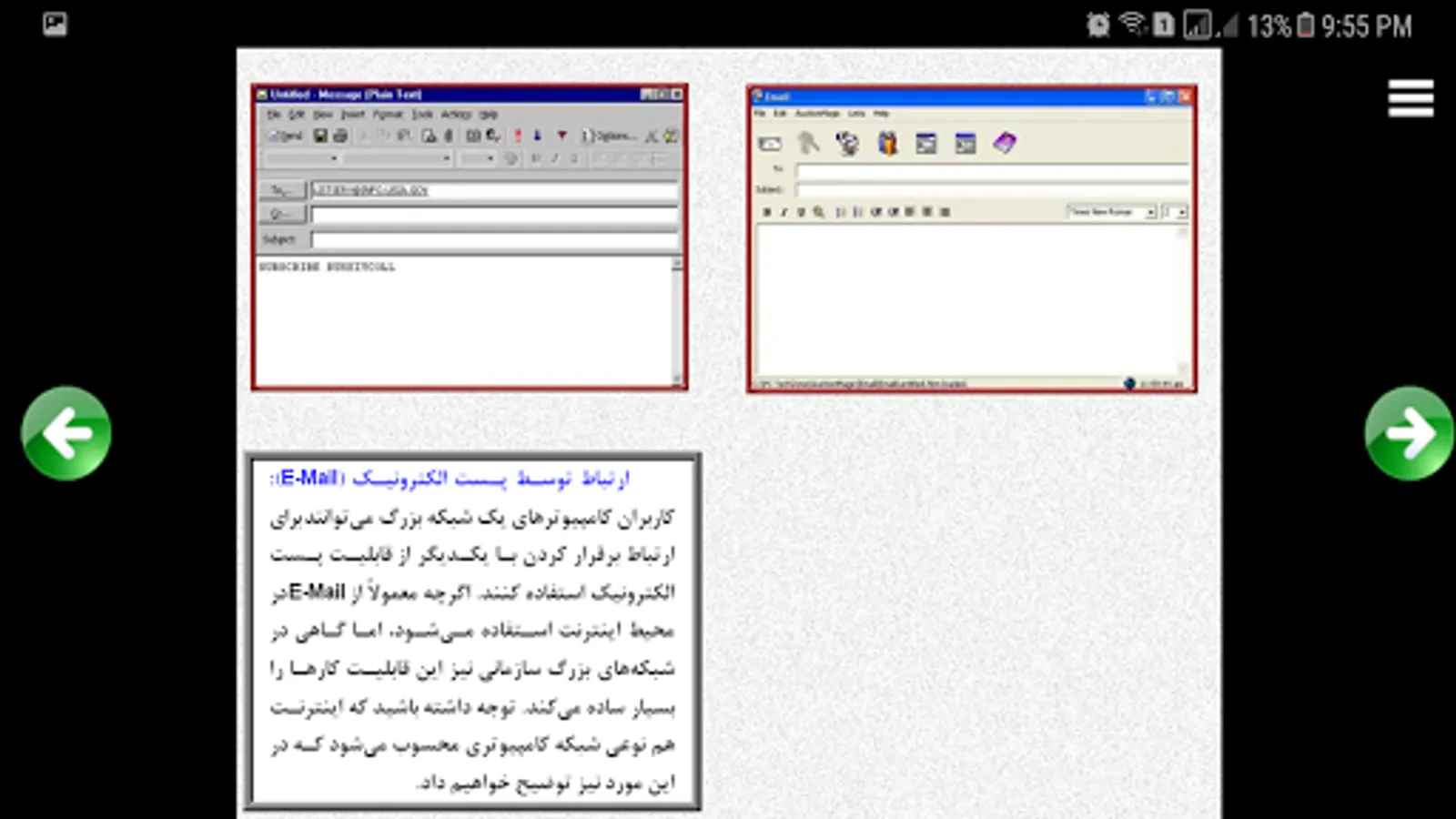Click the empty message body in Email window

click(968, 299)
